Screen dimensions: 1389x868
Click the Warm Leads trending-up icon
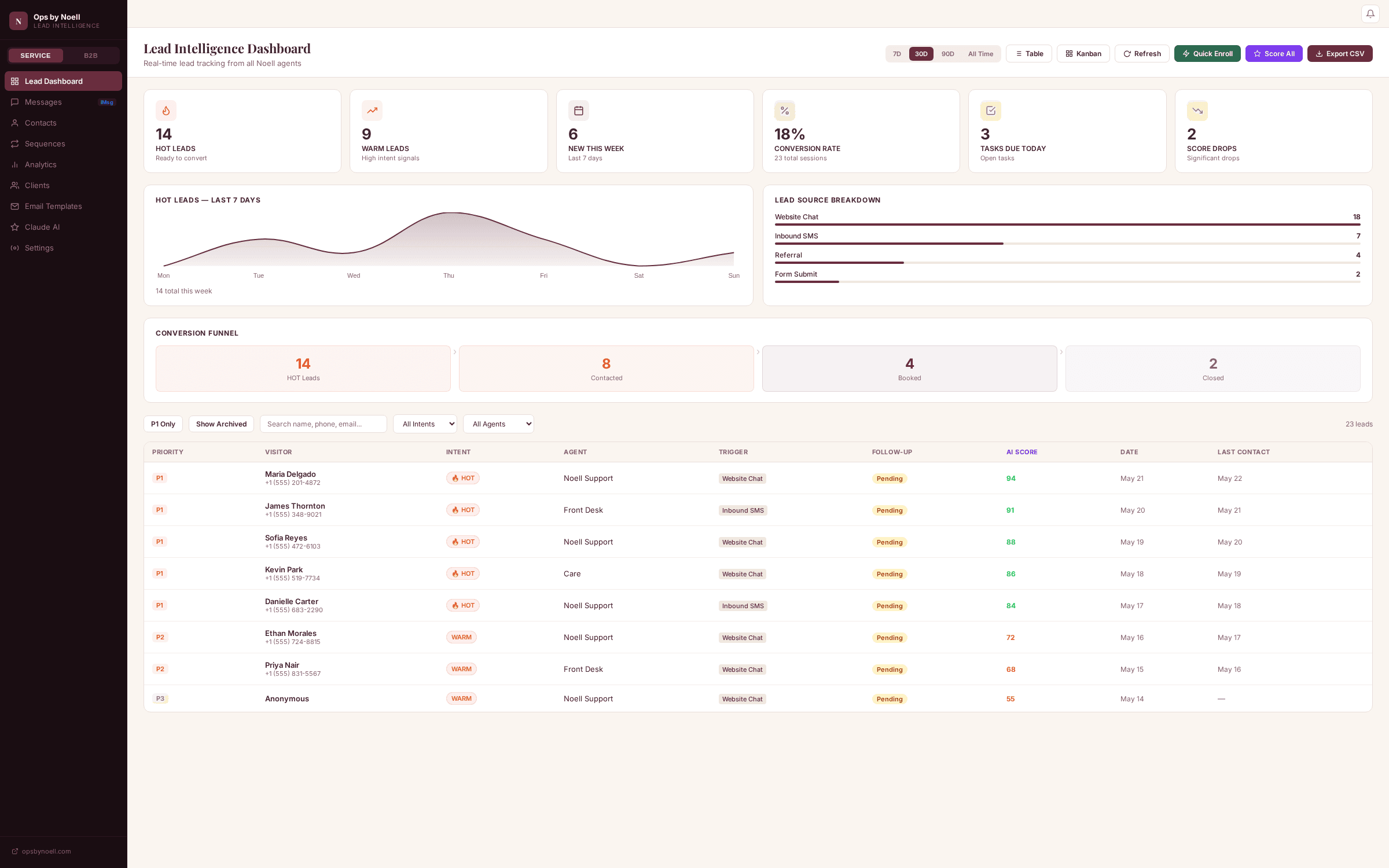tap(372, 111)
